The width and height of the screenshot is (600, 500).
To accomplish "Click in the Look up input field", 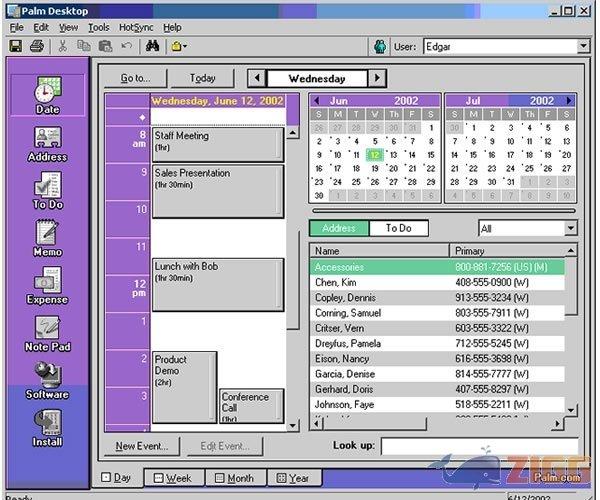I will (479, 446).
